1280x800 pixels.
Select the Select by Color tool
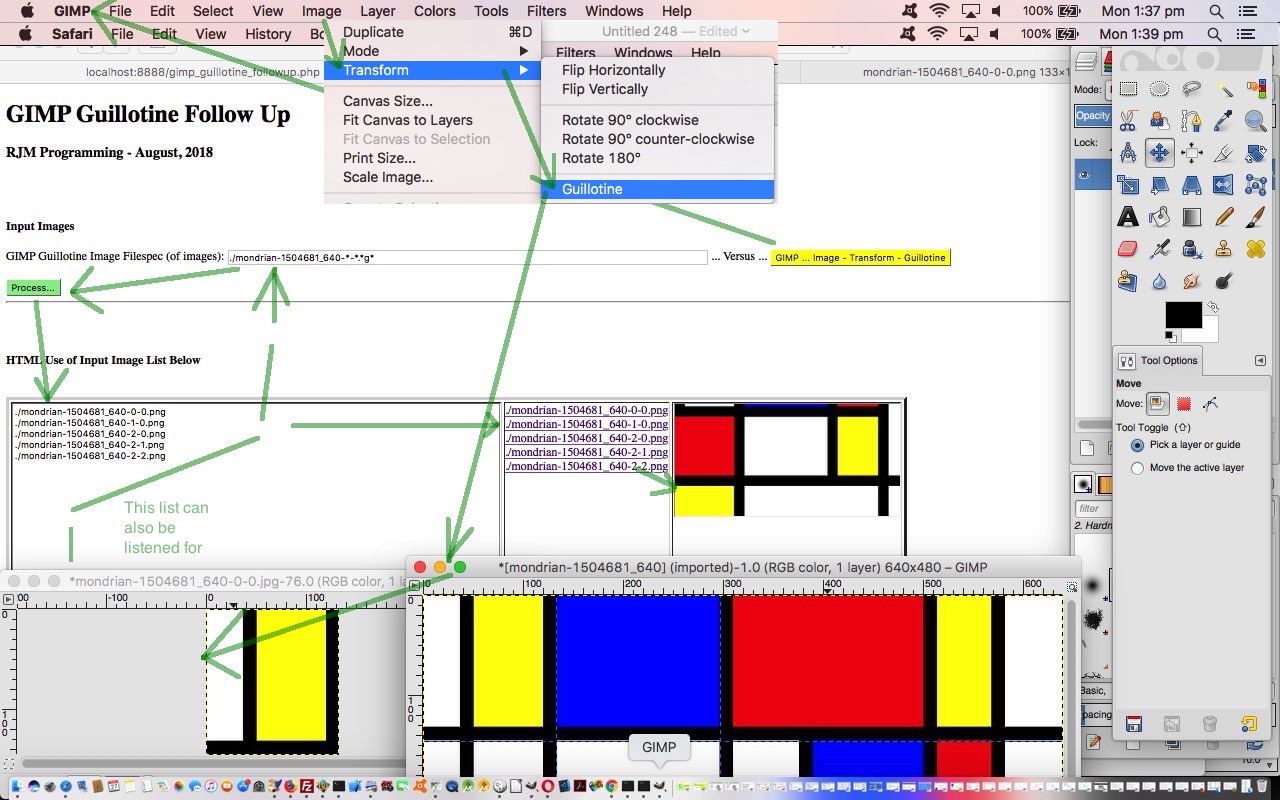tap(1256, 89)
